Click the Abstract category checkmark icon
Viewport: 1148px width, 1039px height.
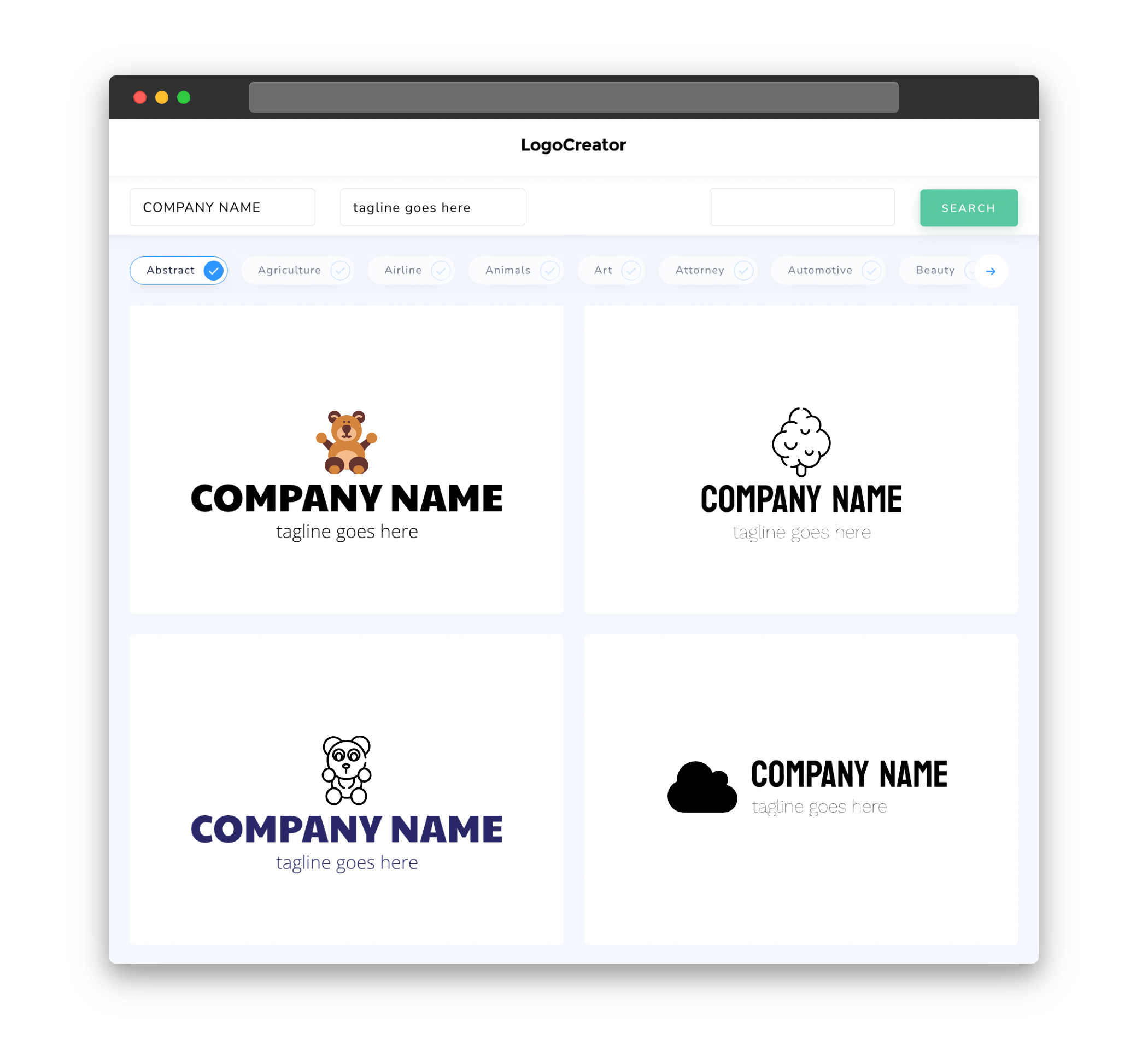point(213,270)
